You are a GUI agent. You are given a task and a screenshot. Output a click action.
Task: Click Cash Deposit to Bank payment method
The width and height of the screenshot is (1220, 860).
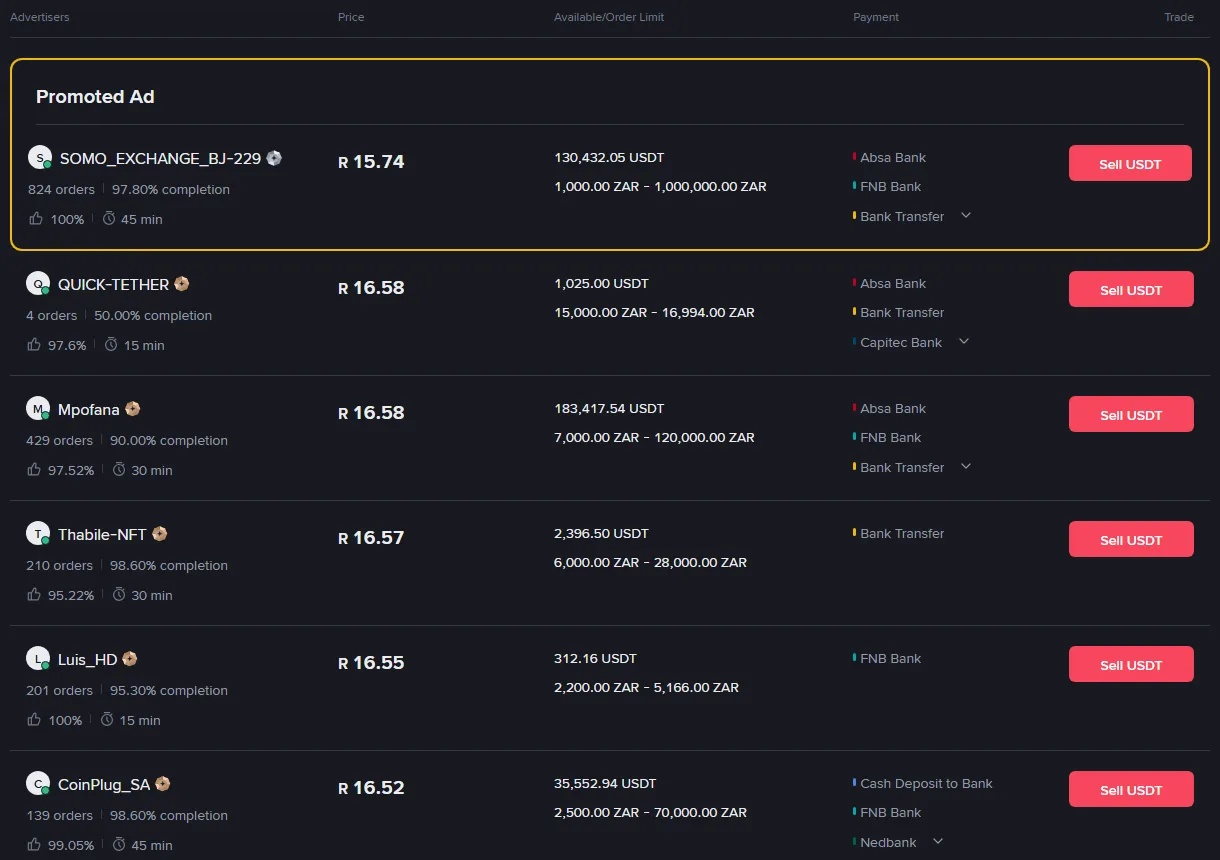coord(926,783)
